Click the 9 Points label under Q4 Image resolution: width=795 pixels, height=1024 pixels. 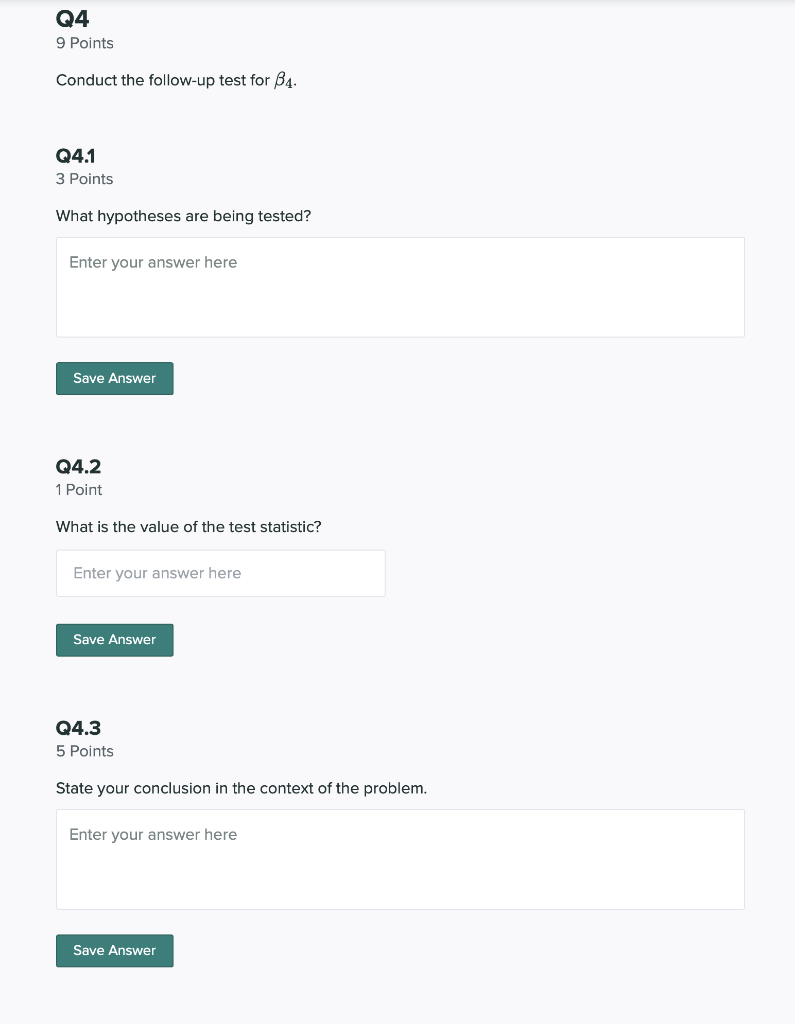(84, 43)
